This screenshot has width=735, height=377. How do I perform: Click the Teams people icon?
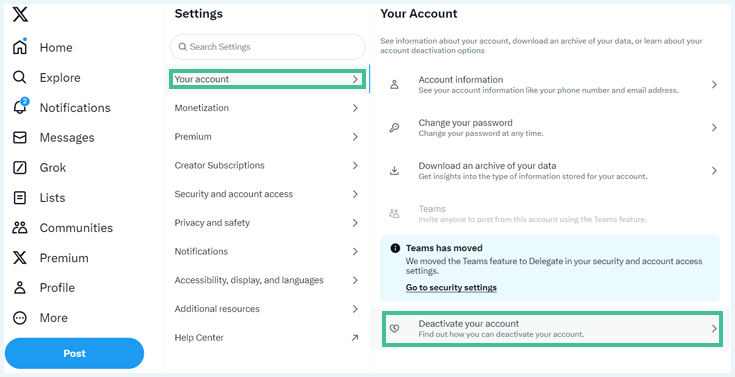click(394, 214)
